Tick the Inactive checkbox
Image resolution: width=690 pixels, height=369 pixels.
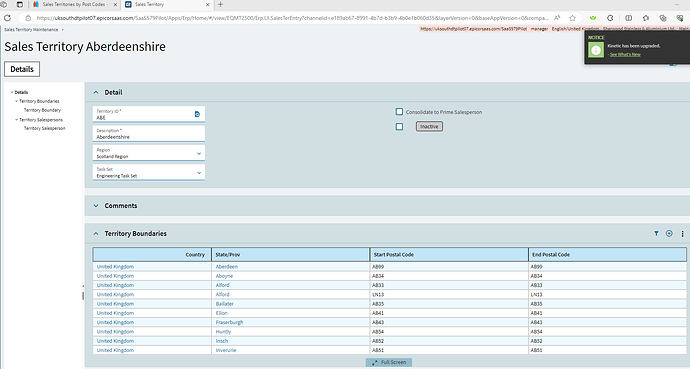click(399, 127)
